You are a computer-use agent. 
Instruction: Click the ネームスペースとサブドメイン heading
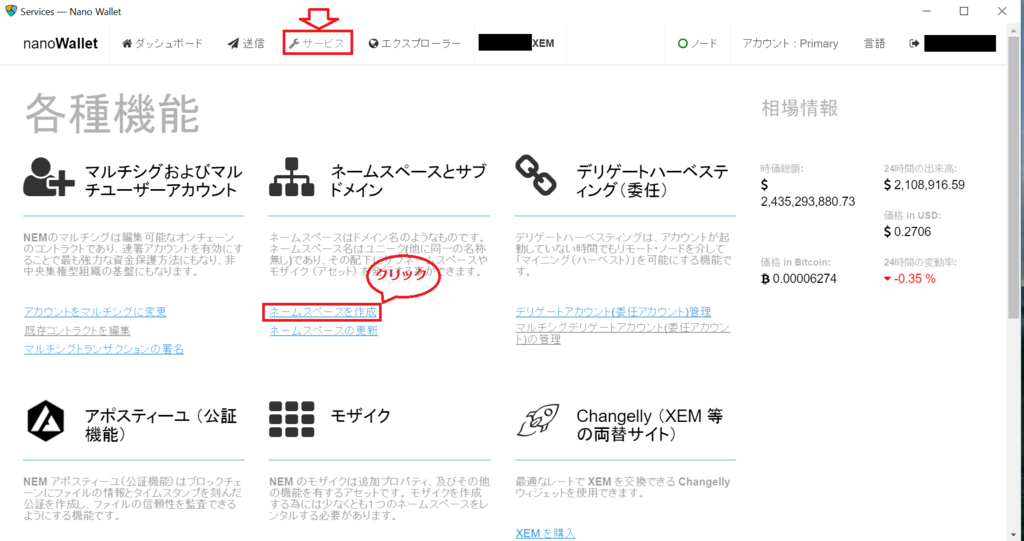pyautogui.click(x=409, y=181)
